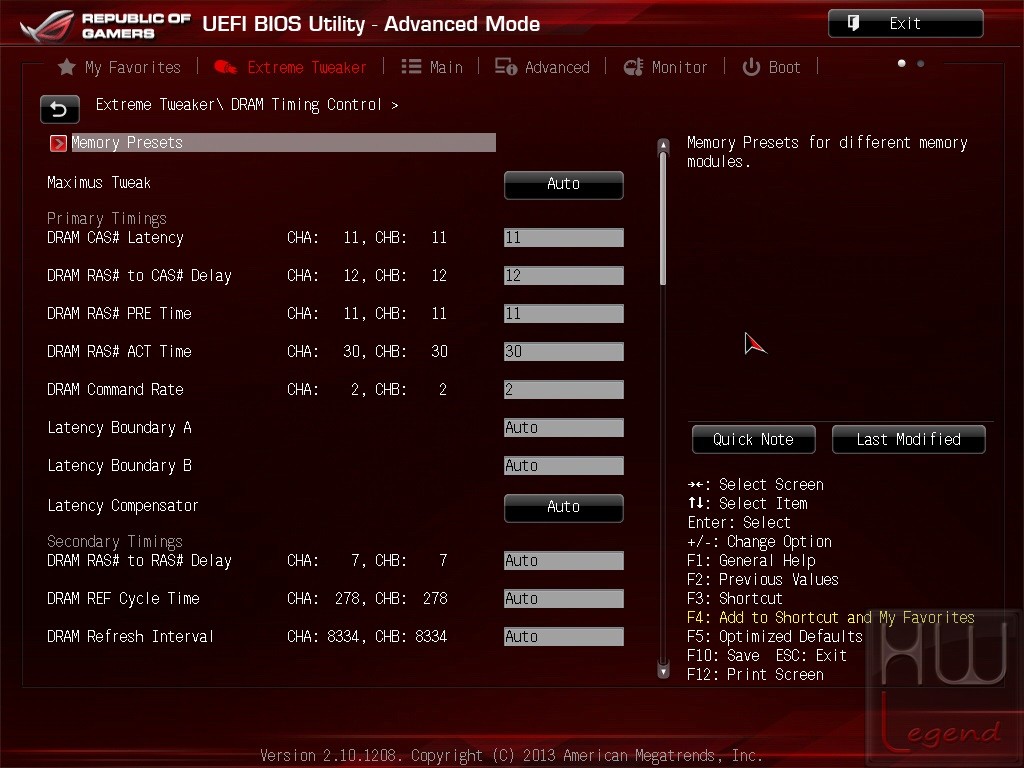Screen dimensions: 1024x768
Task: Select the DRAM REF Cycle Time field
Action: coord(564,599)
